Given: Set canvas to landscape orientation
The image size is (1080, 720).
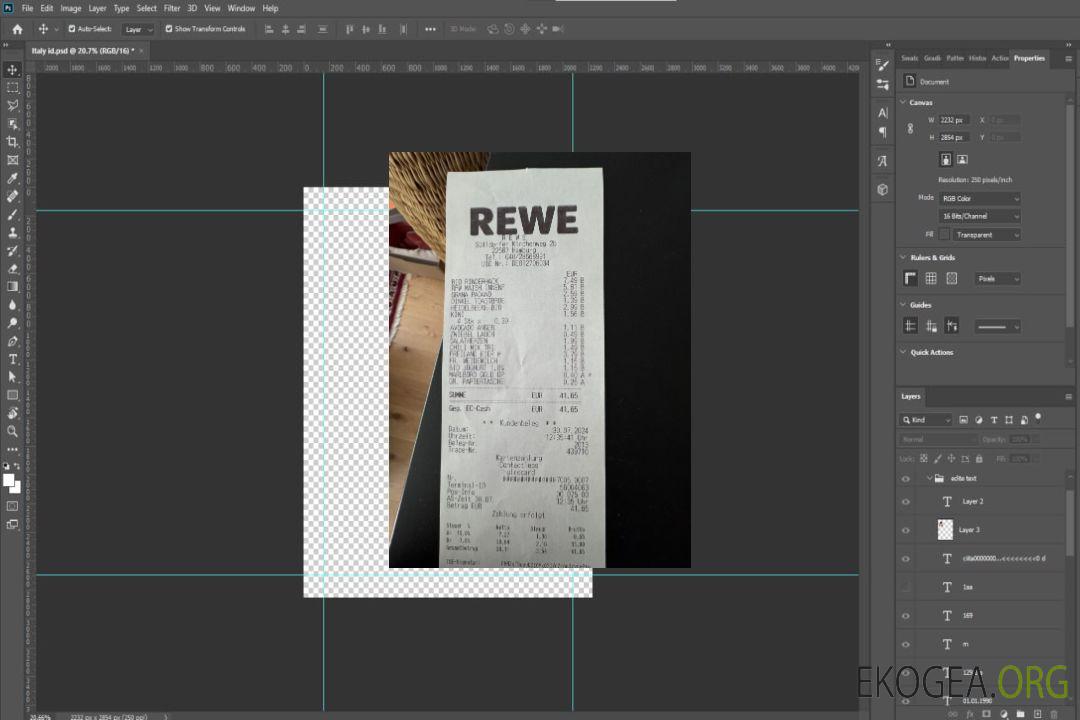Looking at the screenshot, I should 962,160.
